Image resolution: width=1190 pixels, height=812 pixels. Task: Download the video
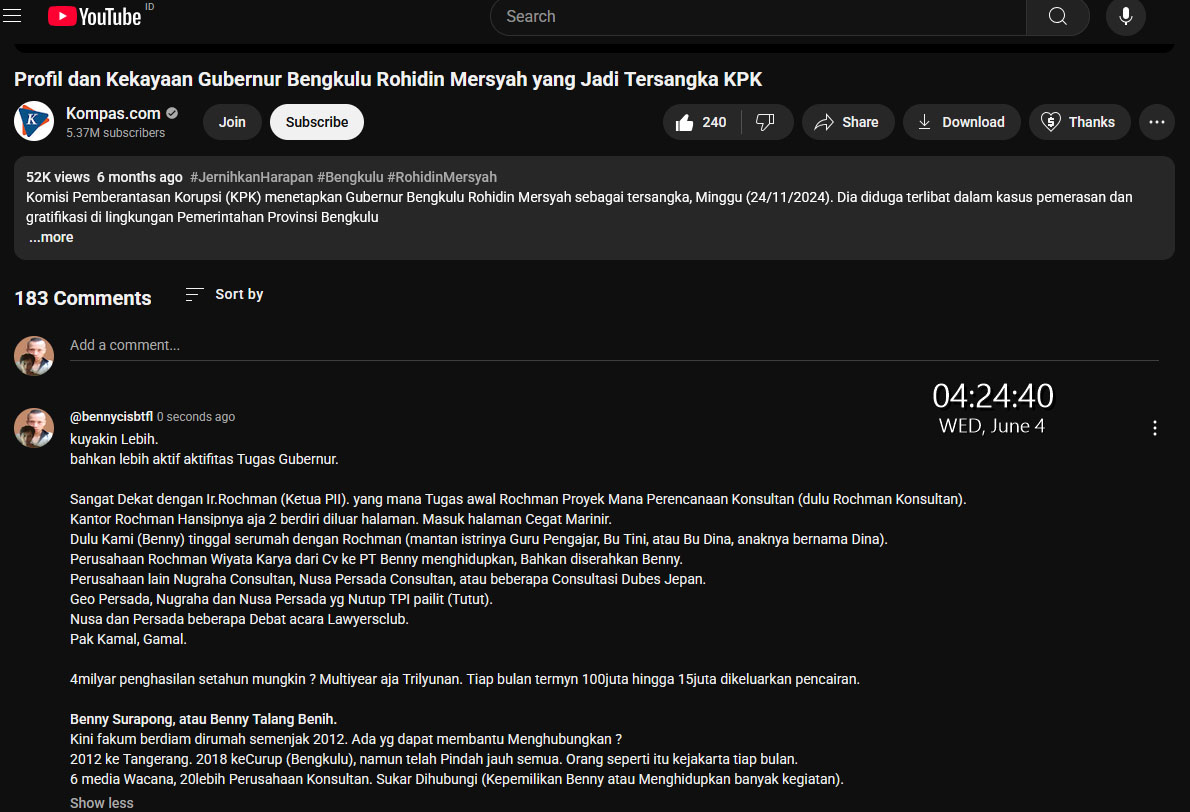point(962,122)
